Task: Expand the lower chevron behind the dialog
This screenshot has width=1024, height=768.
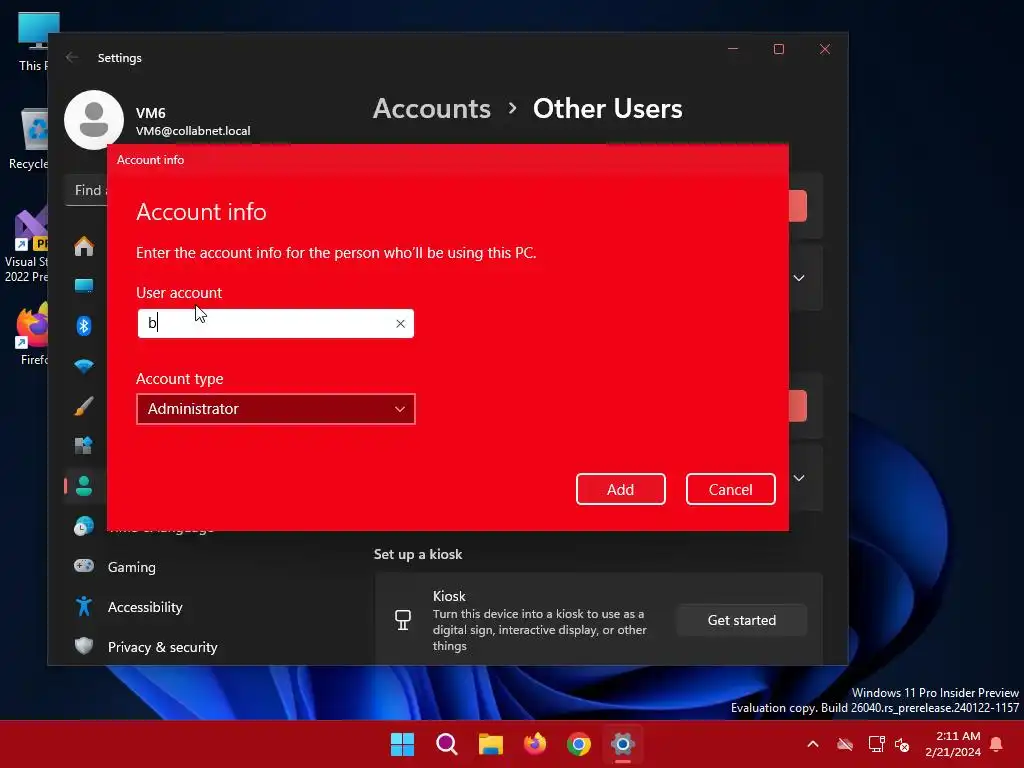Action: [799, 478]
